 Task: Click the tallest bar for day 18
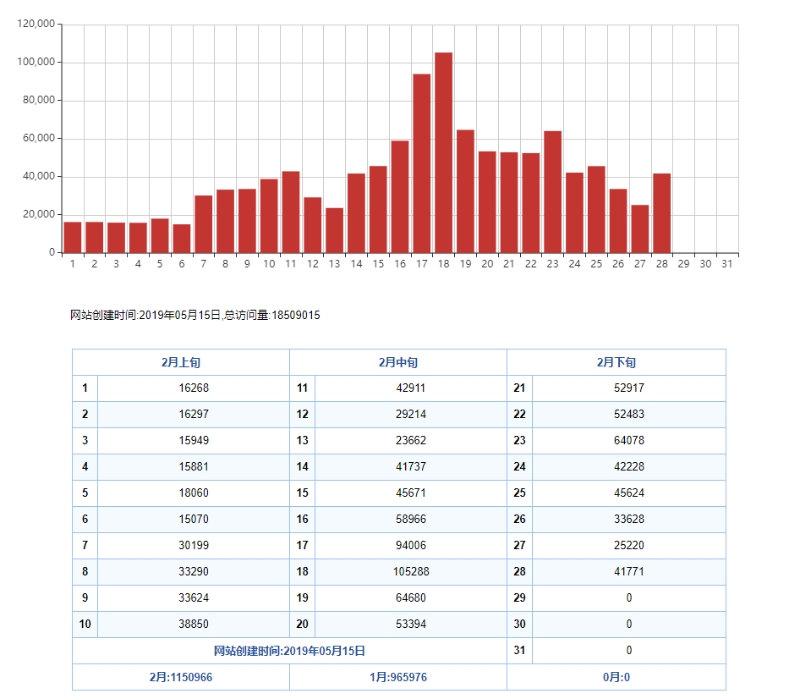(443, 153)
